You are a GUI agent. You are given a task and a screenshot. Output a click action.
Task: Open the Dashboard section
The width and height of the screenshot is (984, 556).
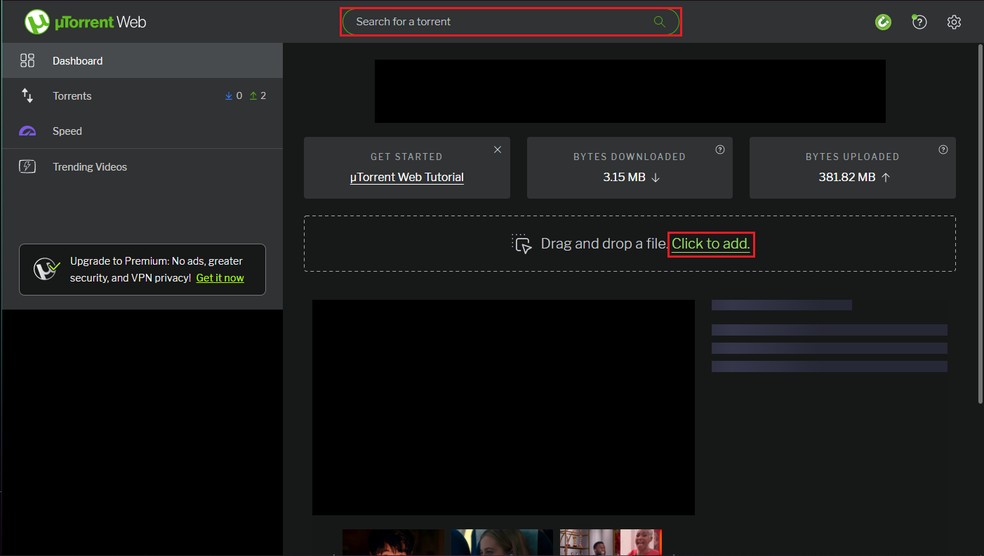(142, 60)
